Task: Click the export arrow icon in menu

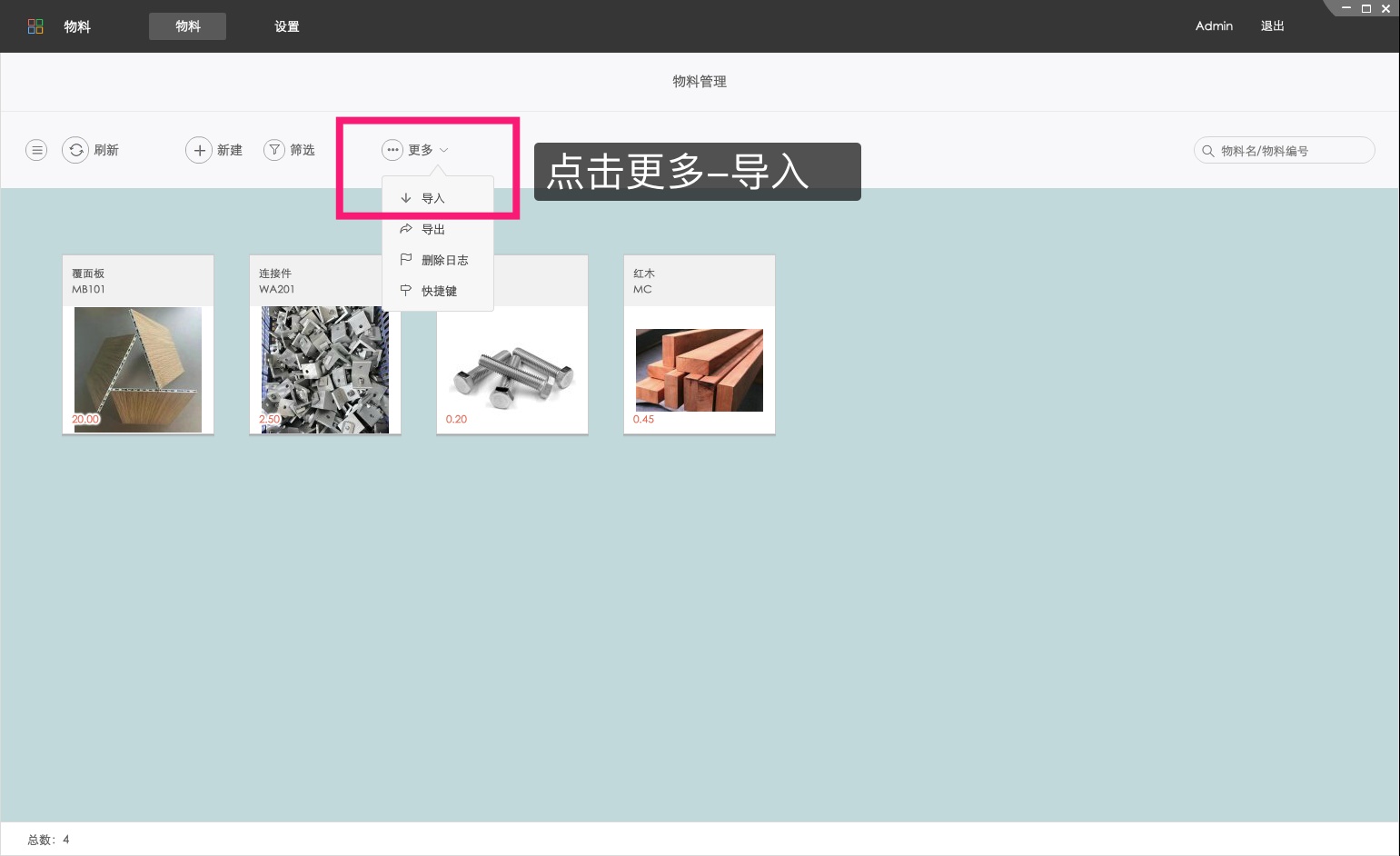Action: [x=406, y=229]
